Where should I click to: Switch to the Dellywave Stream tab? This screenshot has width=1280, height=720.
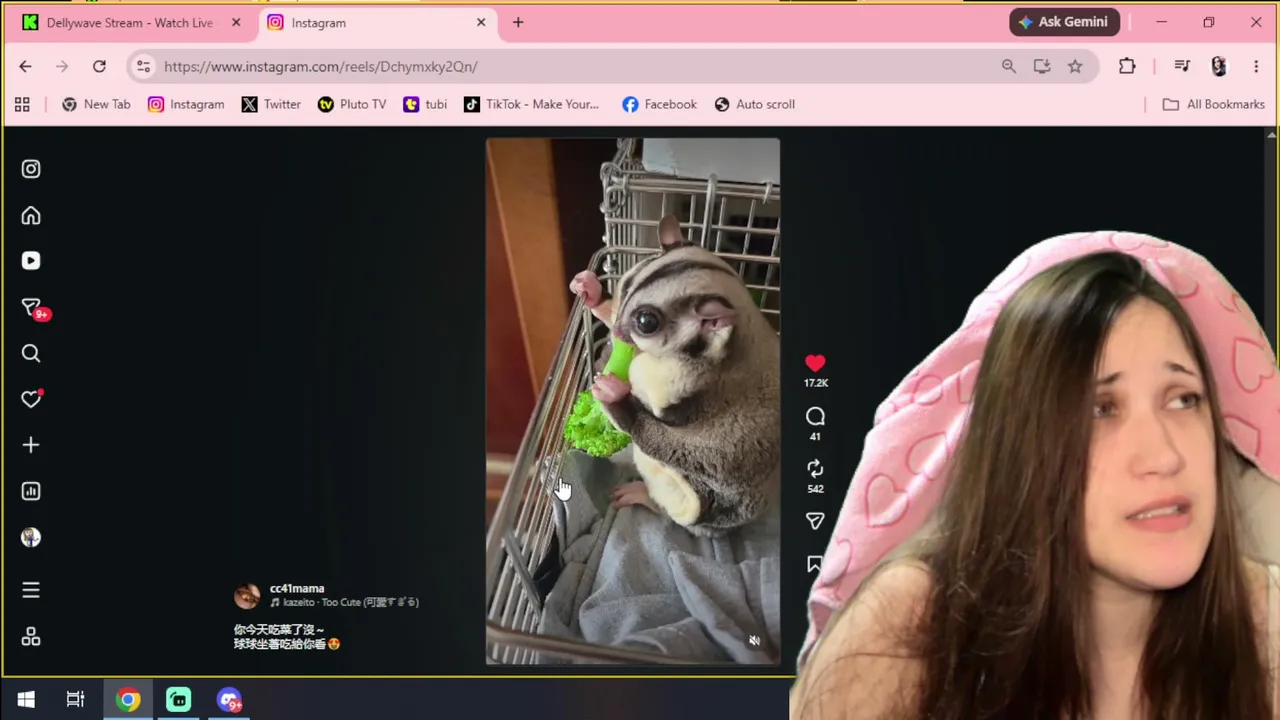[x=129, y=23]
